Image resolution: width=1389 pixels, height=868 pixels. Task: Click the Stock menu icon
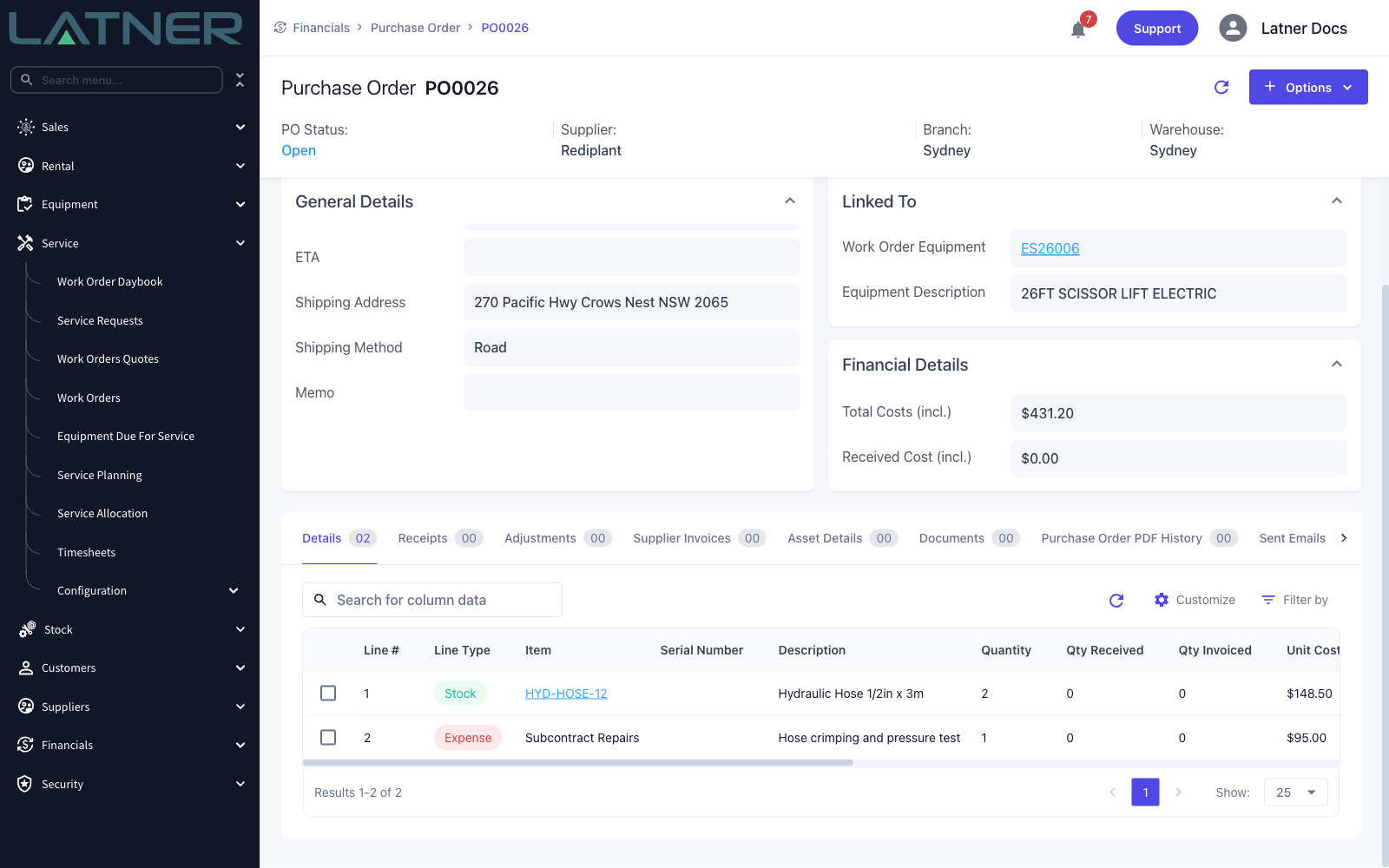point(27,629)
